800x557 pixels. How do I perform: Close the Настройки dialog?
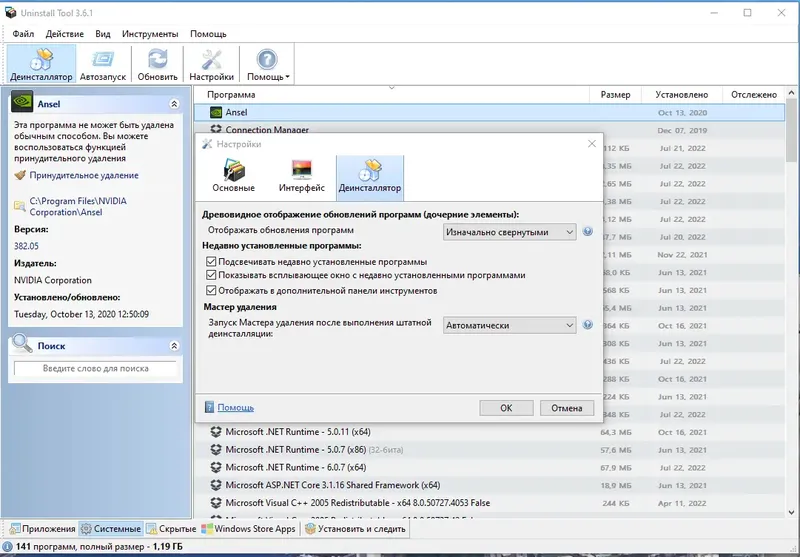(x=592, y=144)
